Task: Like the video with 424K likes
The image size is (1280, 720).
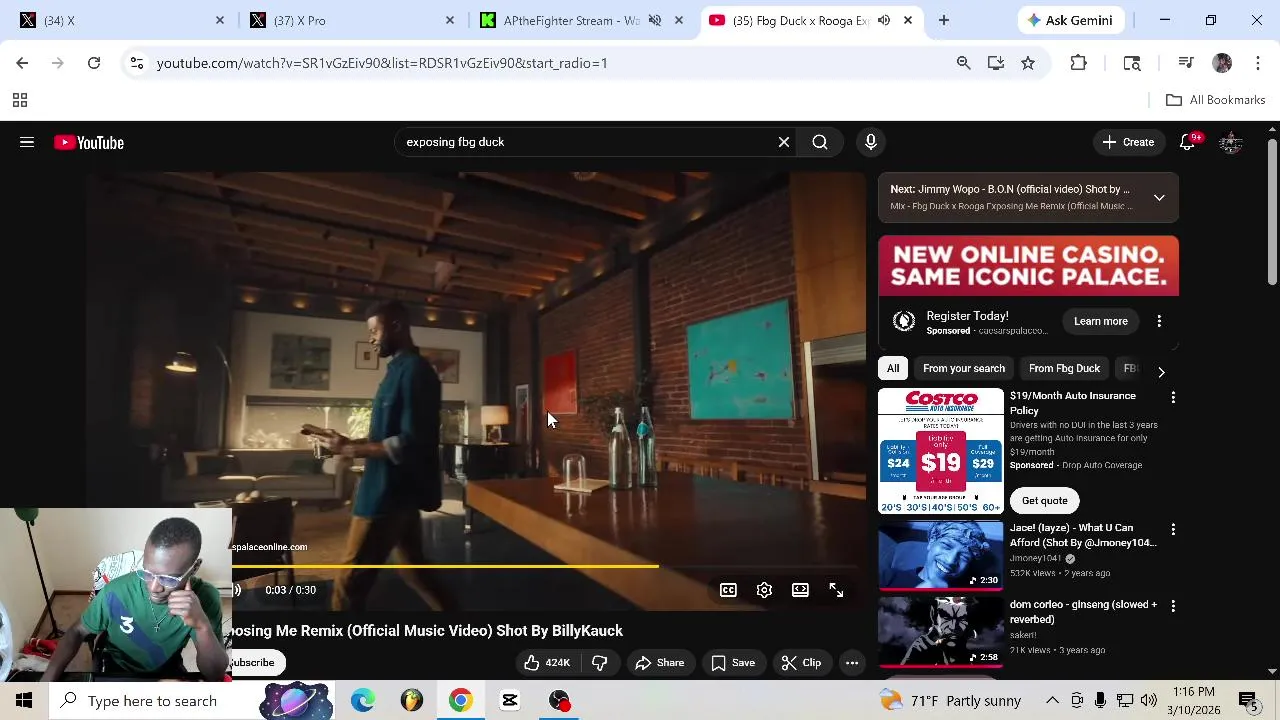Action: 546,663
